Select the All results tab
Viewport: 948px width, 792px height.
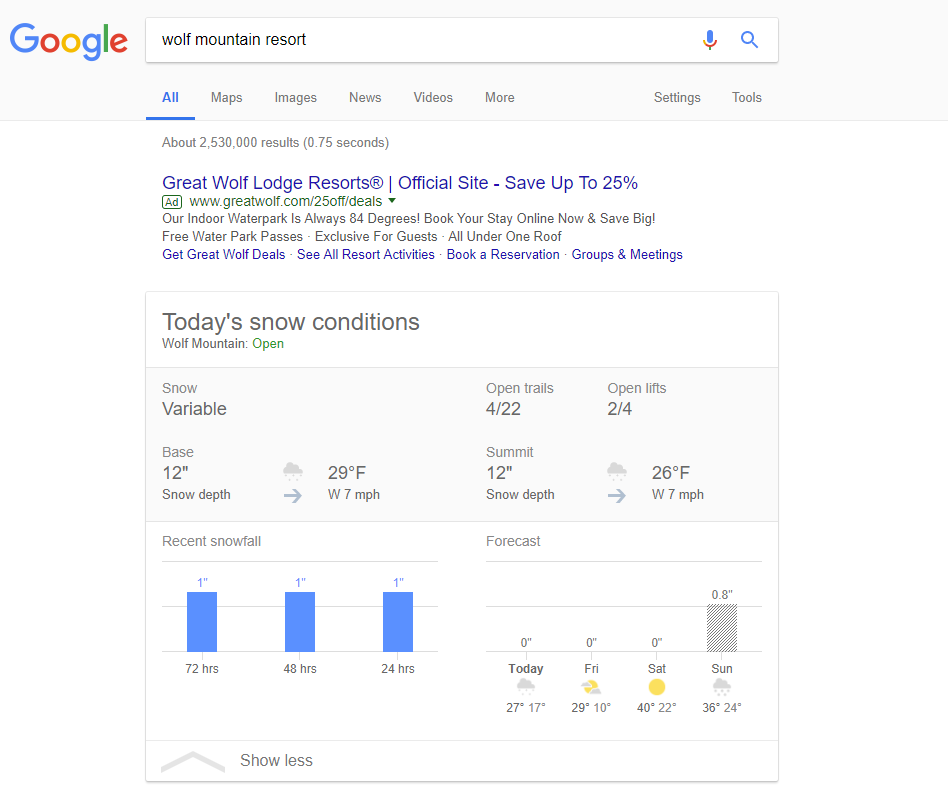pyautogui.click(x=170, y=97)
